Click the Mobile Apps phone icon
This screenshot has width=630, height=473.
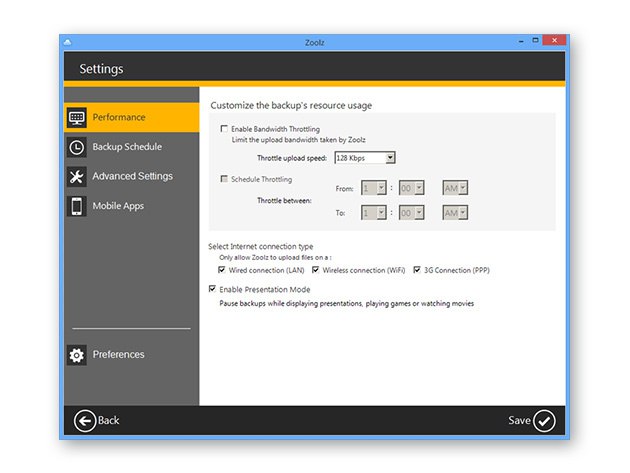point(76,206)
